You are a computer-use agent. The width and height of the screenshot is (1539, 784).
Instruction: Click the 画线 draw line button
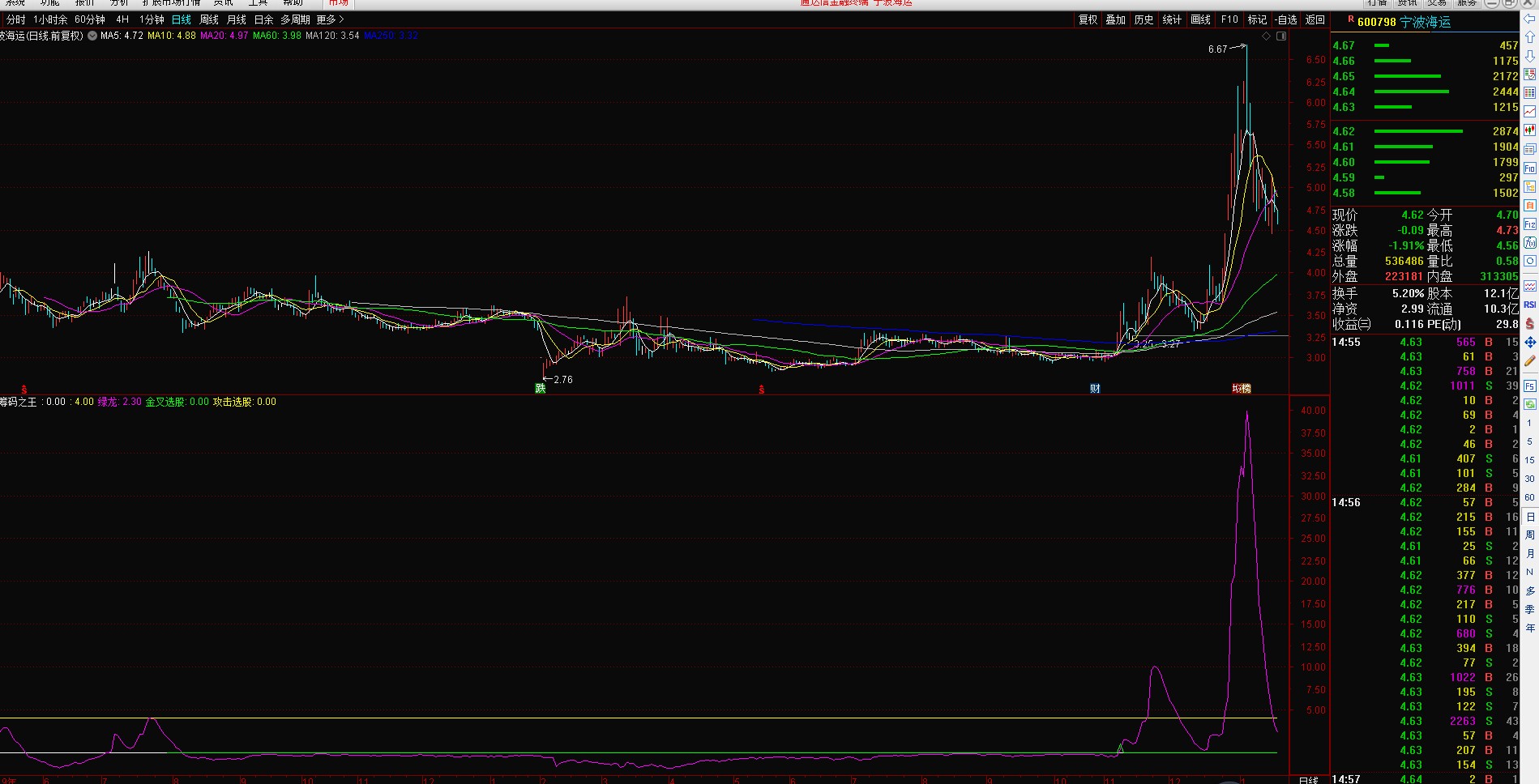(1201, 19)
